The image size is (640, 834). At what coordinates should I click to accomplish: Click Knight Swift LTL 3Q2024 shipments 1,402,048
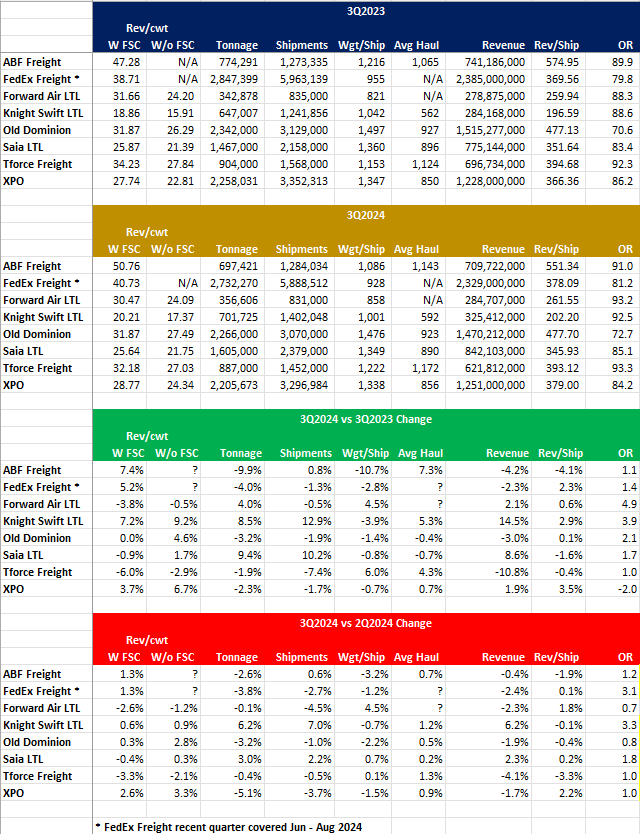pos(304,317)
